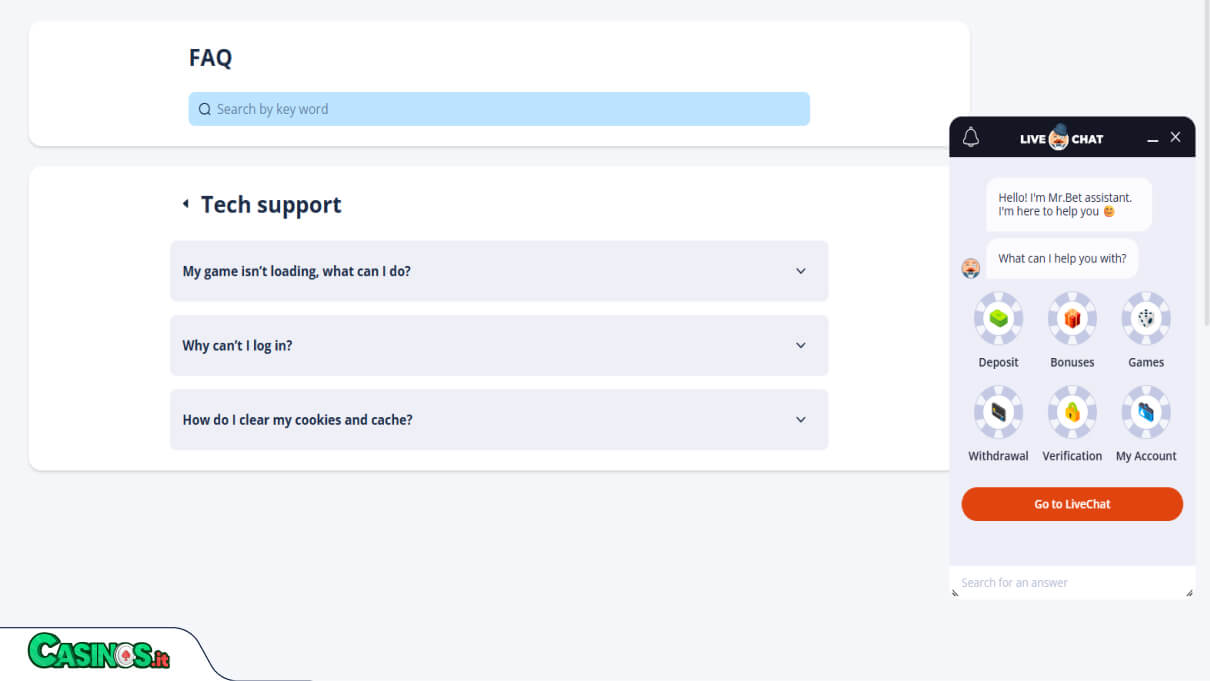Click the Casinos.it logo
The image size is (1210, 681).
[x=99, y=651]
